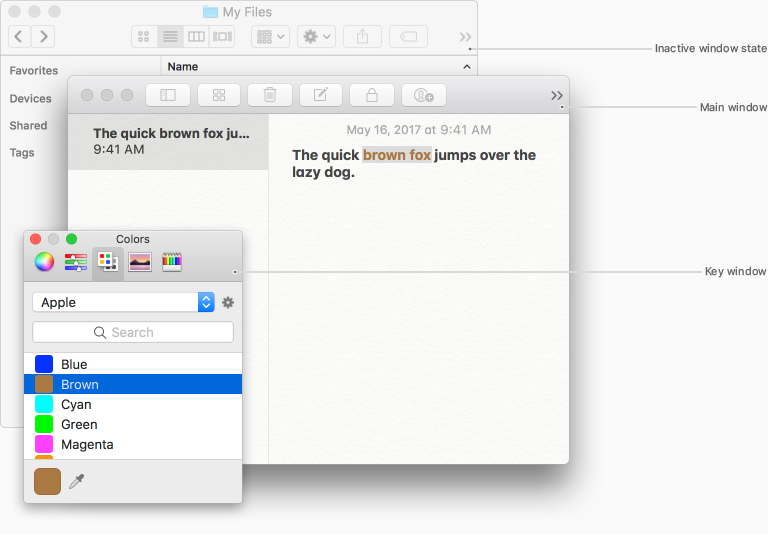Go back in My Files Finder window
The image size is (768, 534).
19,37
